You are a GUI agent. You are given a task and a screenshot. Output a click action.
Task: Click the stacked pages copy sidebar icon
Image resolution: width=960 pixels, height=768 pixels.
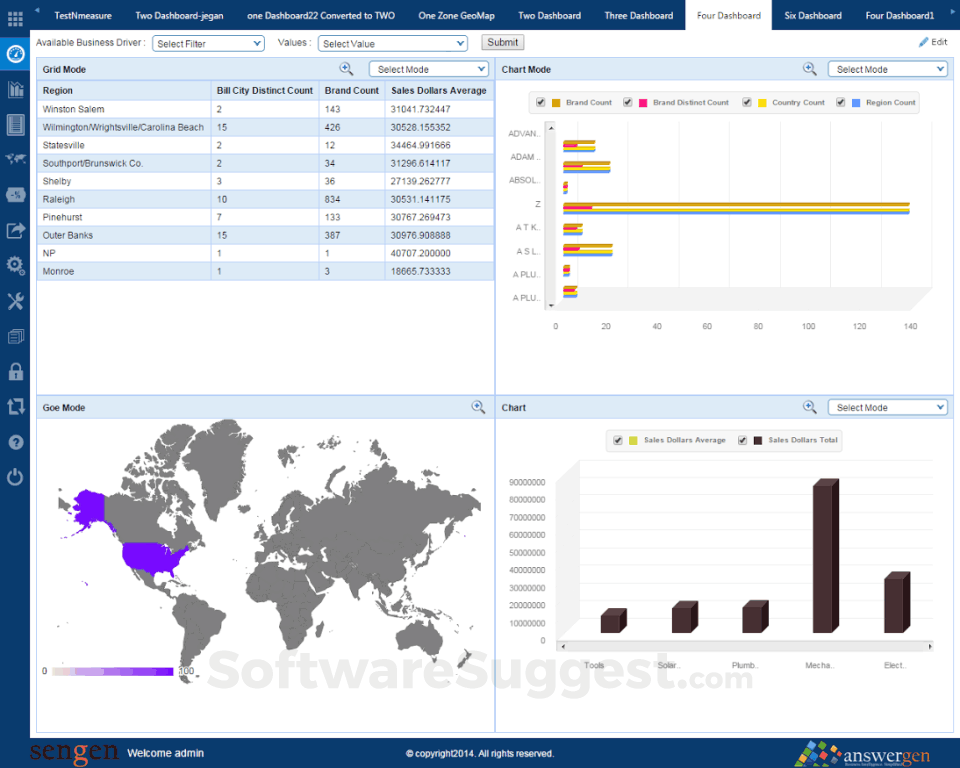tap(15, 336)
